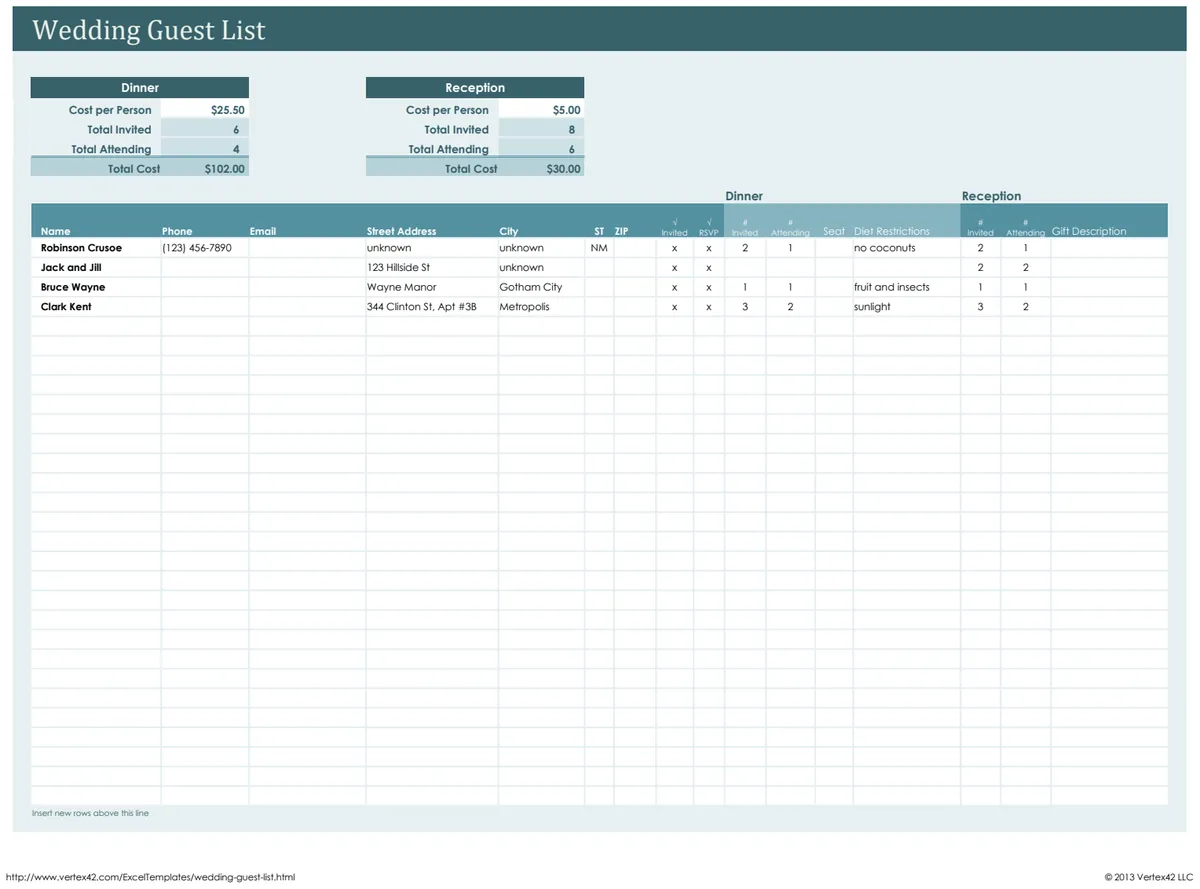This screenshot has width=1200, height=889.
Task: Toggle the RSVP x mark for Bruce Wayne
Action: pyautogui.click(x=709, y=287)
